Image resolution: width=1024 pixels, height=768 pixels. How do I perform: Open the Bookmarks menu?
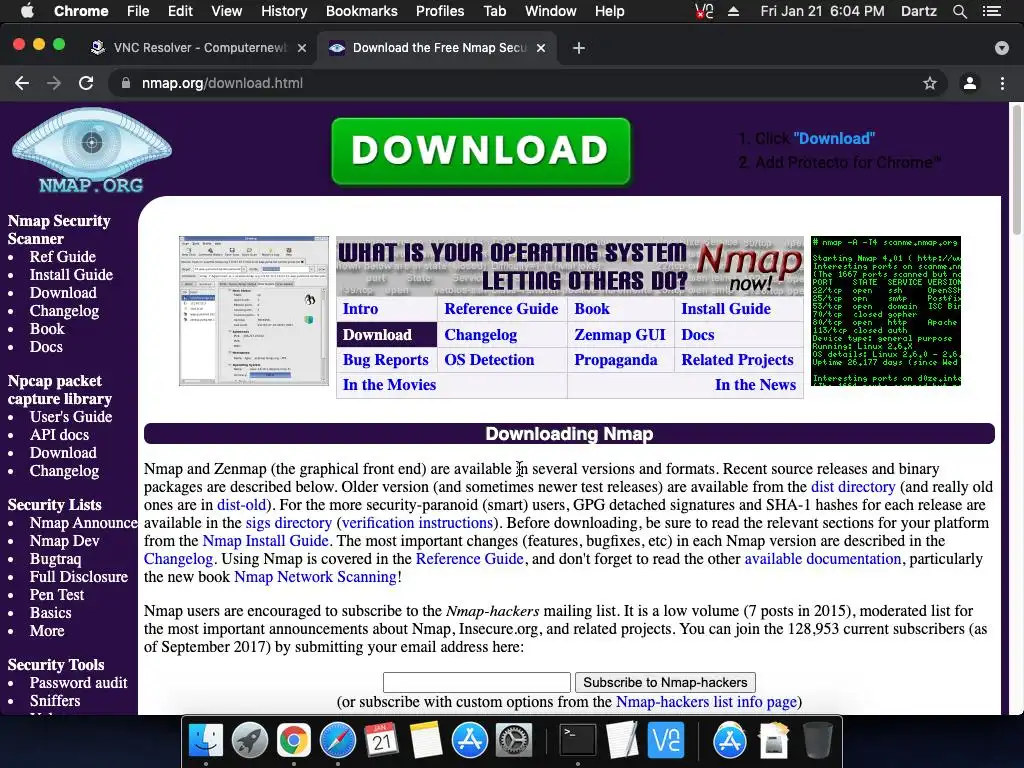click(x=361, y=11)
